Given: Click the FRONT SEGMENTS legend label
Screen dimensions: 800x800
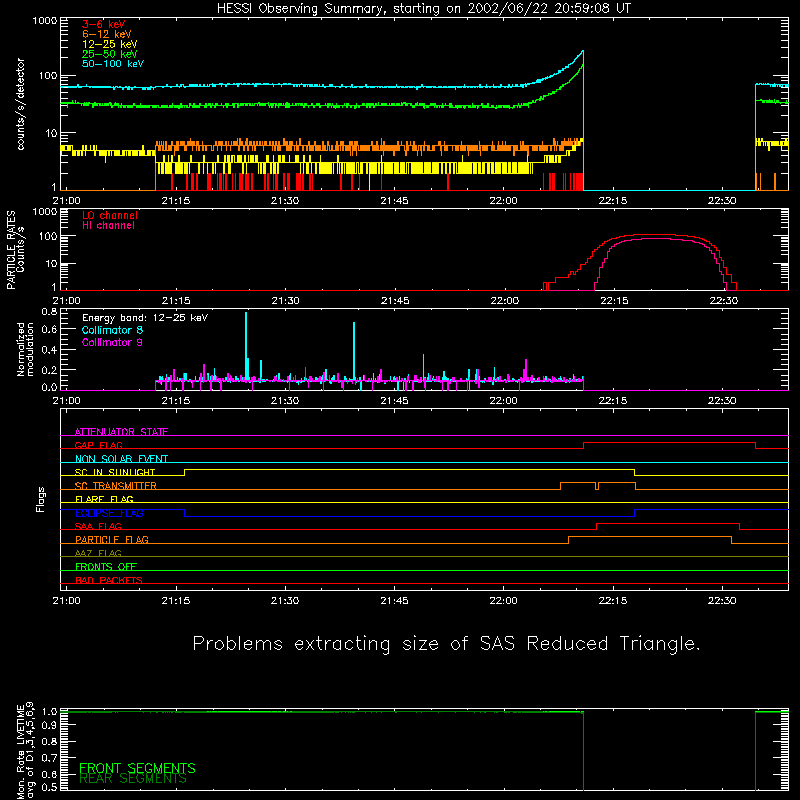Looking at the screenshot, I should pyautogui.click(x=137, y=768).
